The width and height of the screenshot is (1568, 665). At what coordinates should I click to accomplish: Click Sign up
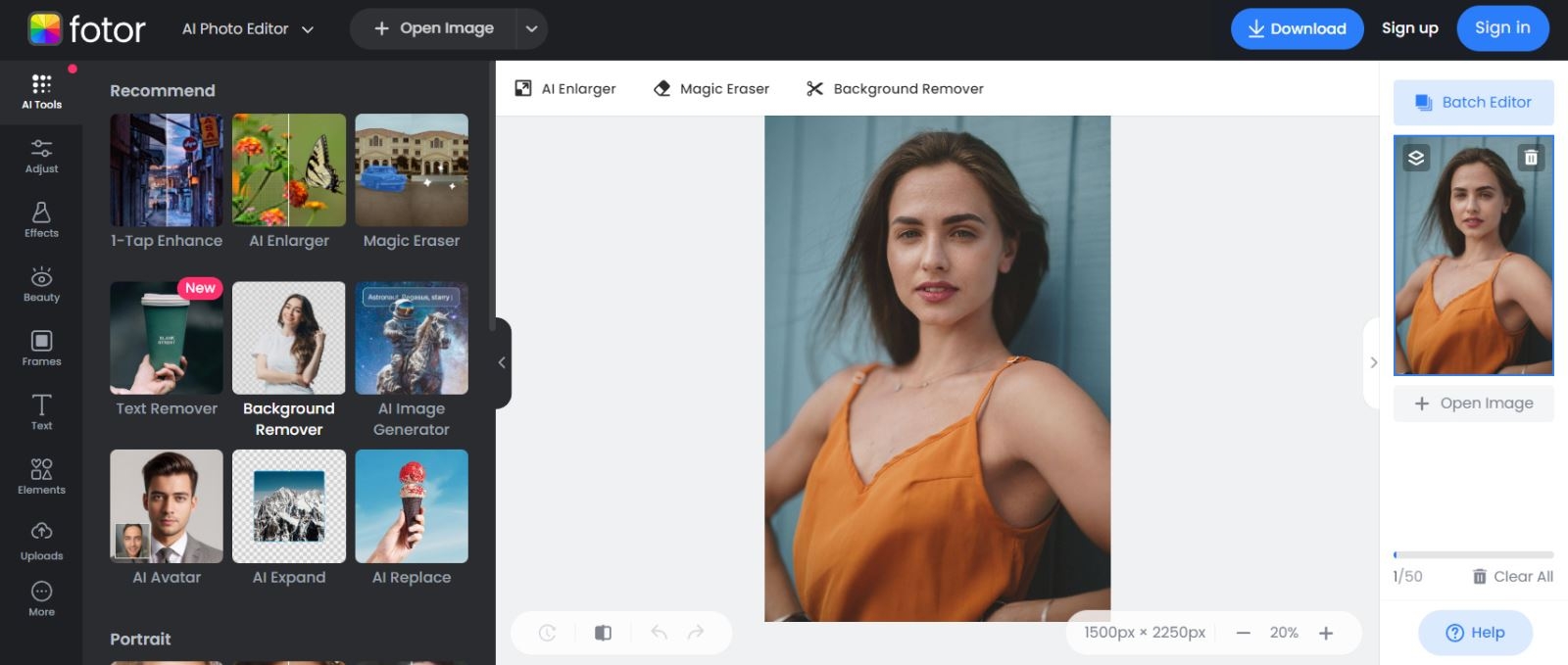pos(1409,28)
